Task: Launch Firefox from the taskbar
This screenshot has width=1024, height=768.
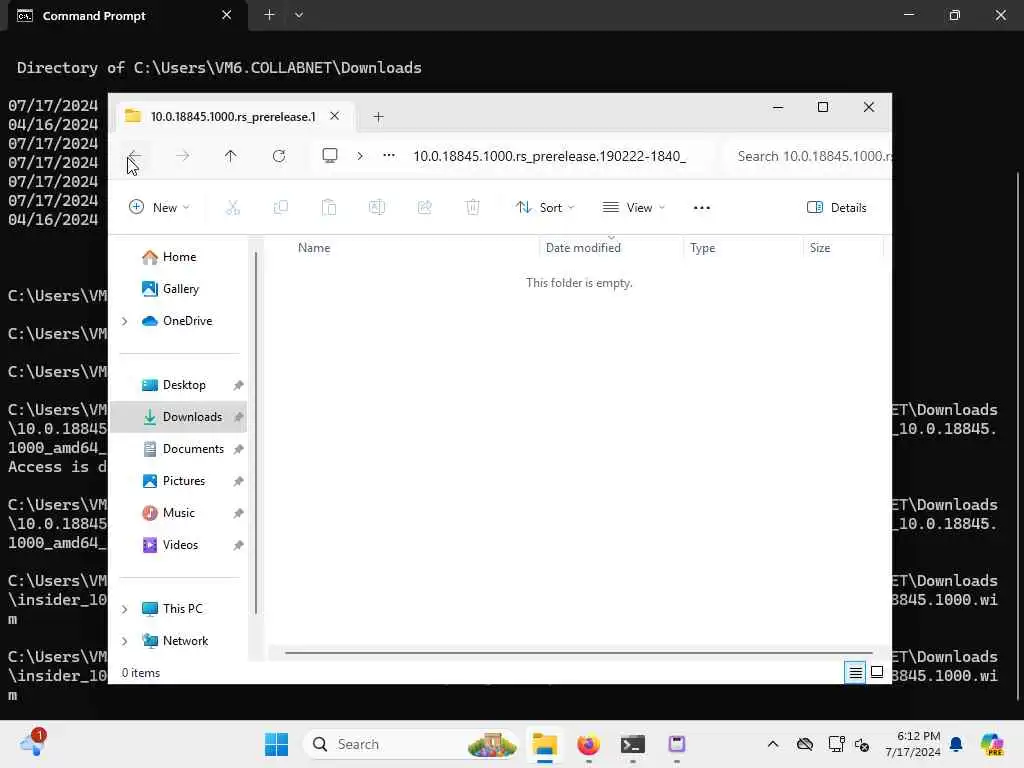Action: point(588,744)
